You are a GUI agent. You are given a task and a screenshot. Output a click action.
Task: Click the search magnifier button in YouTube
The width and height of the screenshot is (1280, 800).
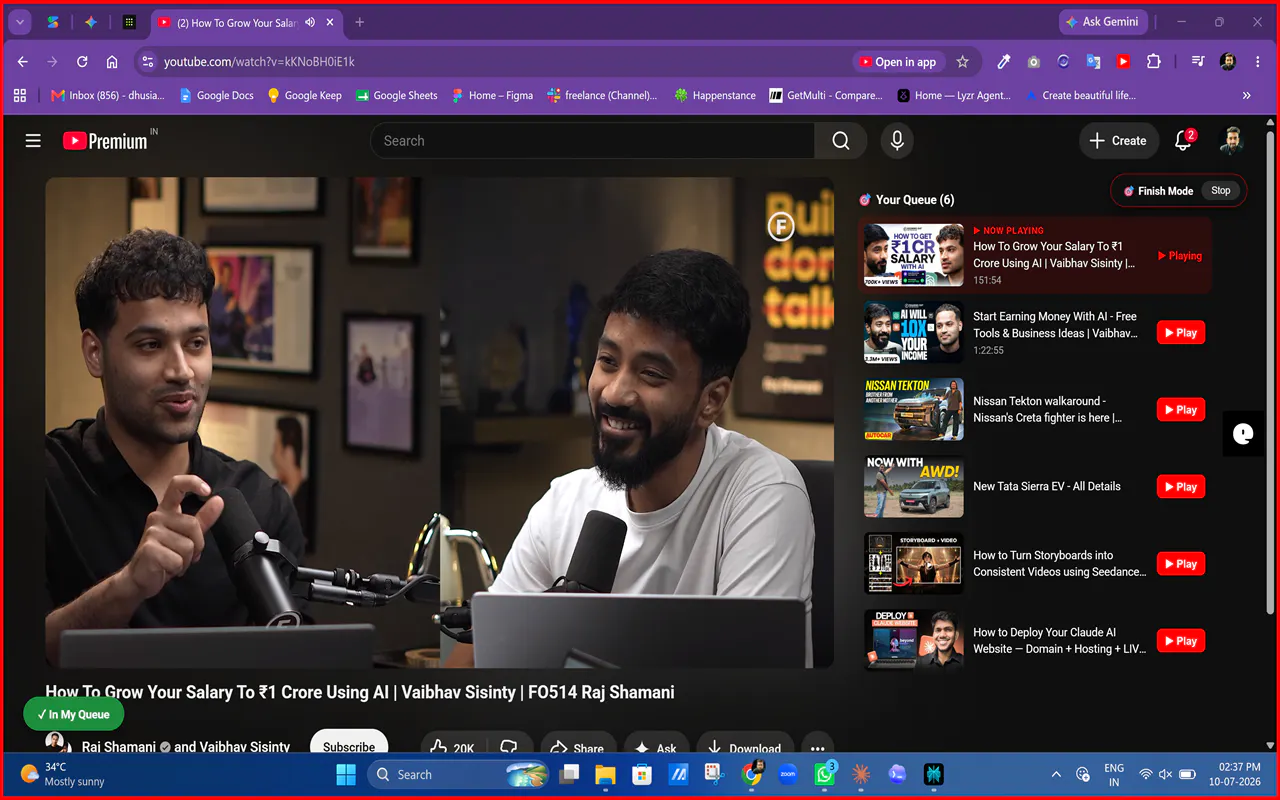(x=841, y=141)
